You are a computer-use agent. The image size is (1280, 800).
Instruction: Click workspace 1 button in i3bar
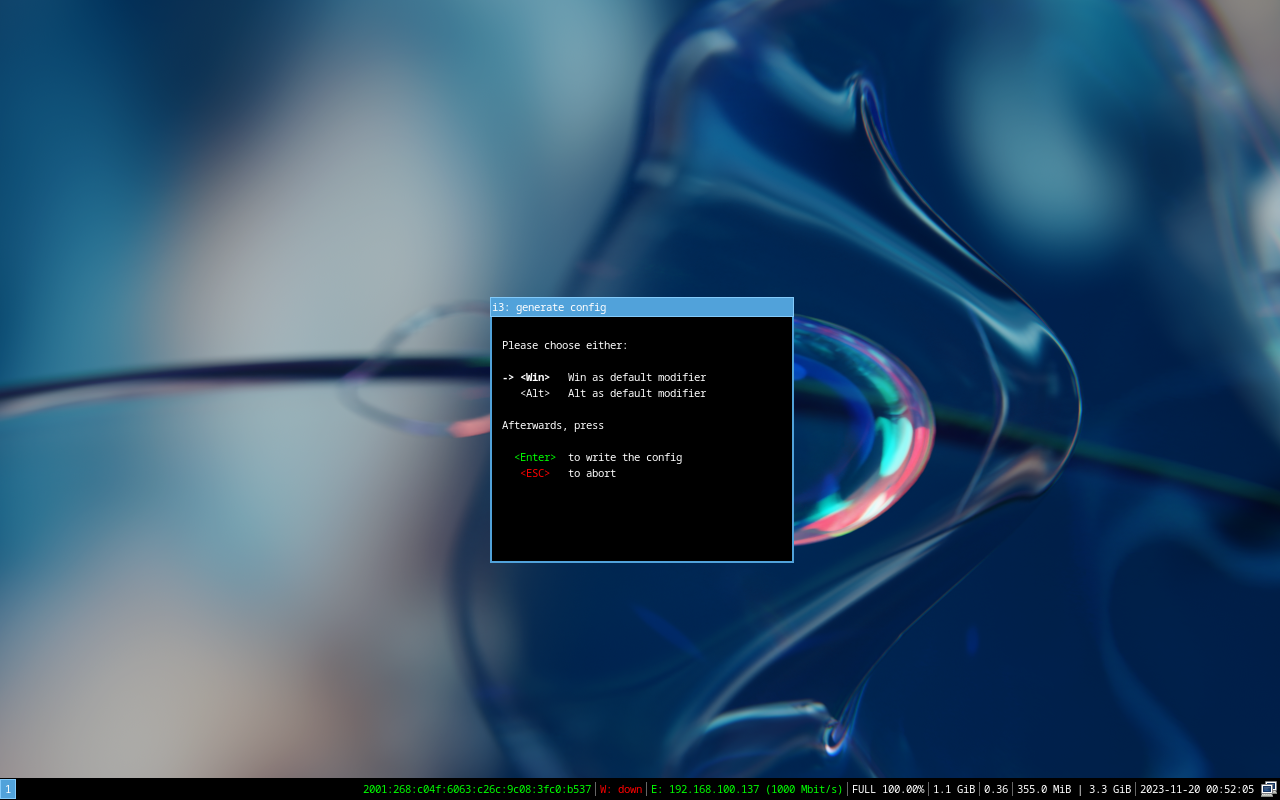8,789
